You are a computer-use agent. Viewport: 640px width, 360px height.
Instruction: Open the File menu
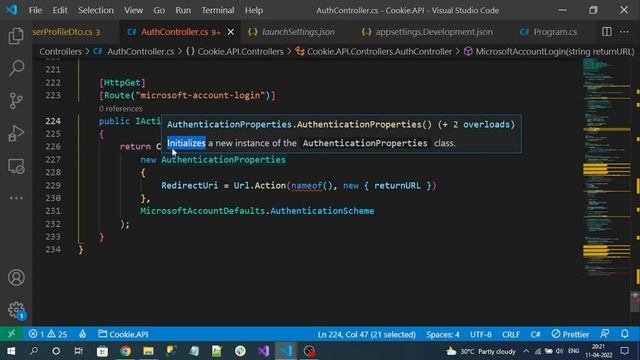pyautogui.click(x=35, y=10)
